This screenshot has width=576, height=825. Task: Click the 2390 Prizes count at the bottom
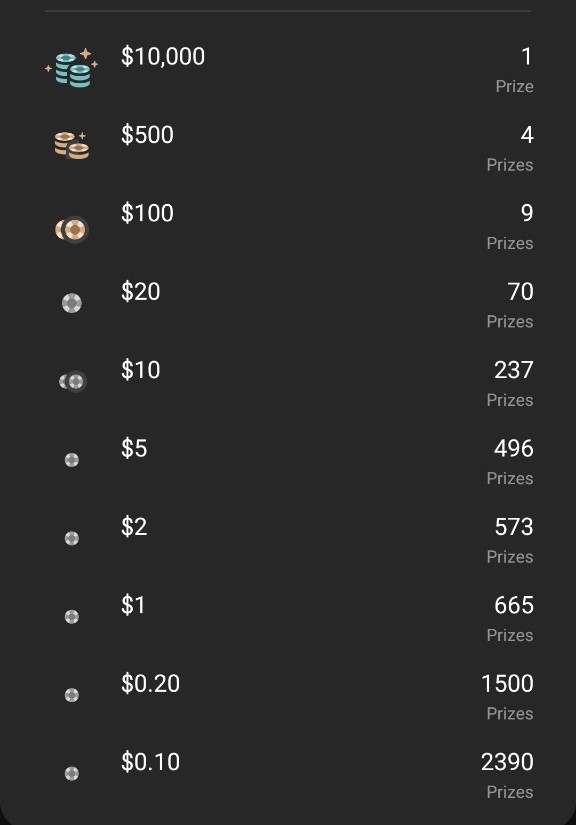coord(507,762)
